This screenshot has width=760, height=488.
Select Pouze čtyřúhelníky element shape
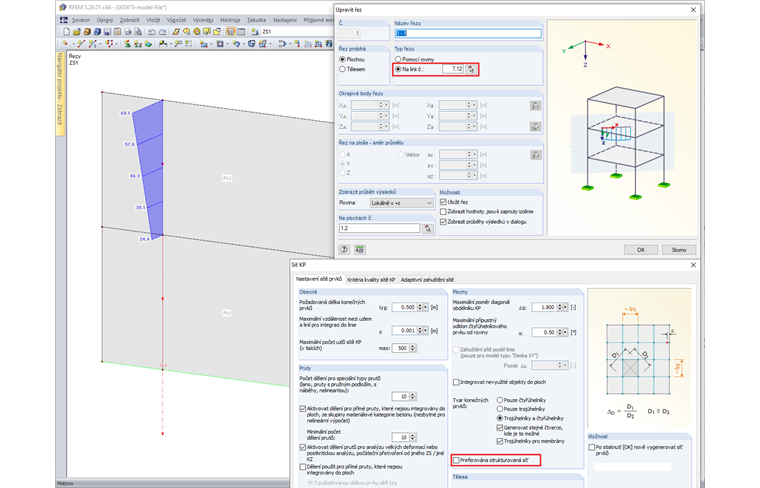[500, 400]
